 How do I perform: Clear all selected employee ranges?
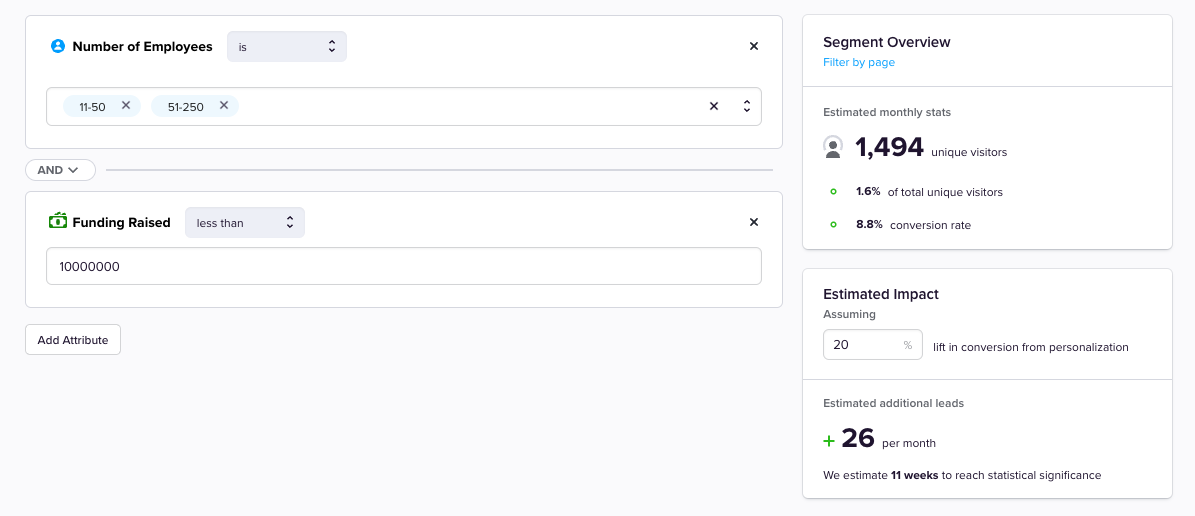point(714,106)
